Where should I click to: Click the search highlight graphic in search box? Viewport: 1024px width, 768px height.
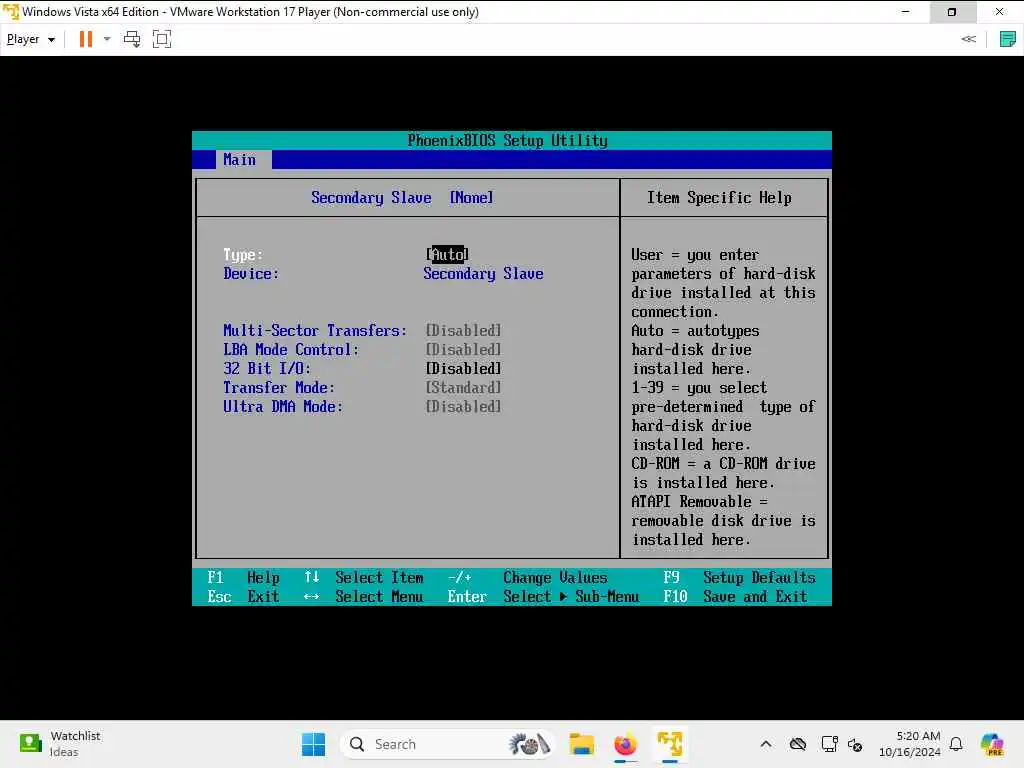point(529,744)
